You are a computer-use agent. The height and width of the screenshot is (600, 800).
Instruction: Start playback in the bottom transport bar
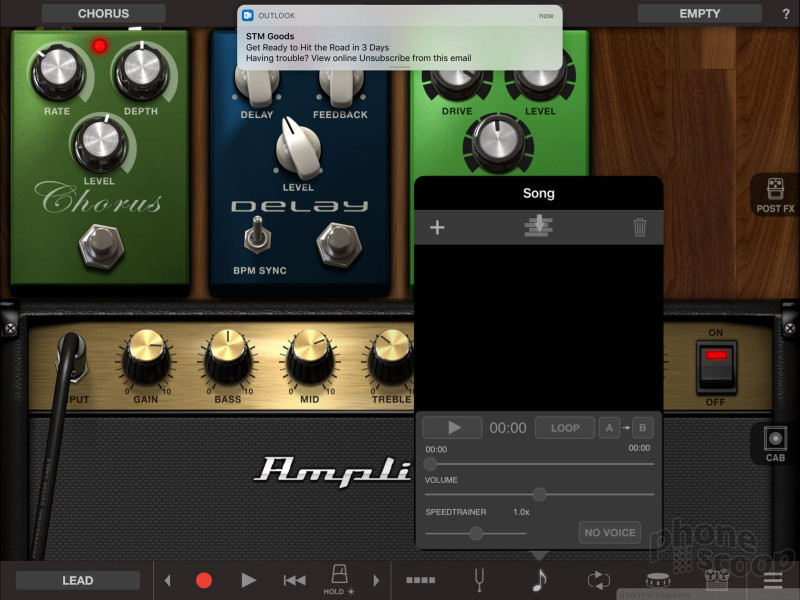[248, 580]
